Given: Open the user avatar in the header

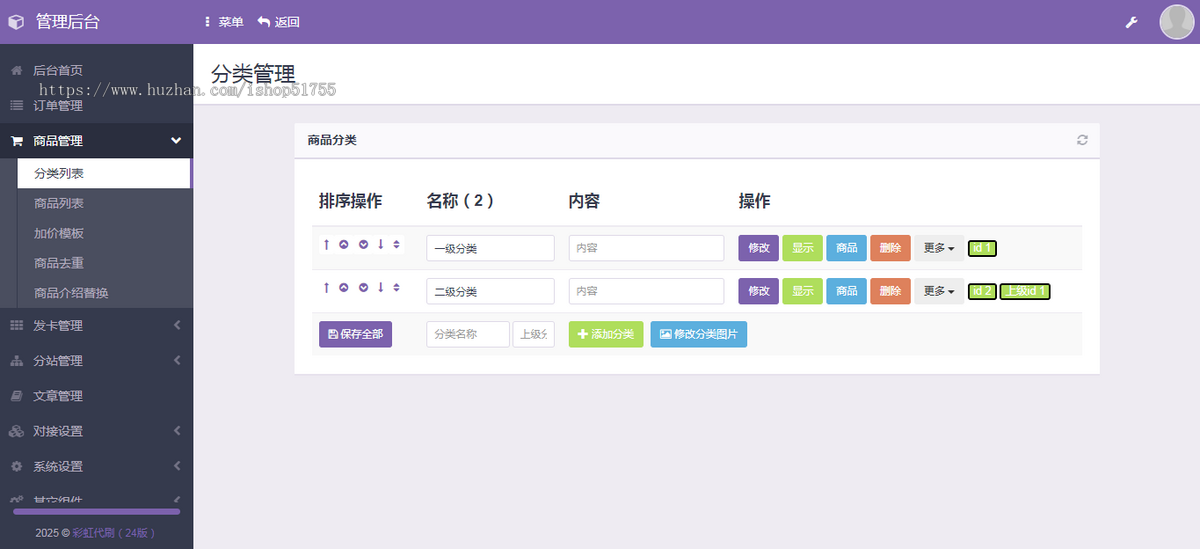Looking at the screenshot, I should pyautogui.click(x=1176, y=21).
